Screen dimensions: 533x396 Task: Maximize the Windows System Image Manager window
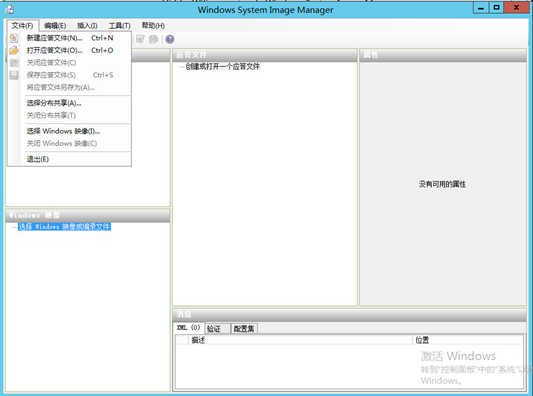[497, 7]
